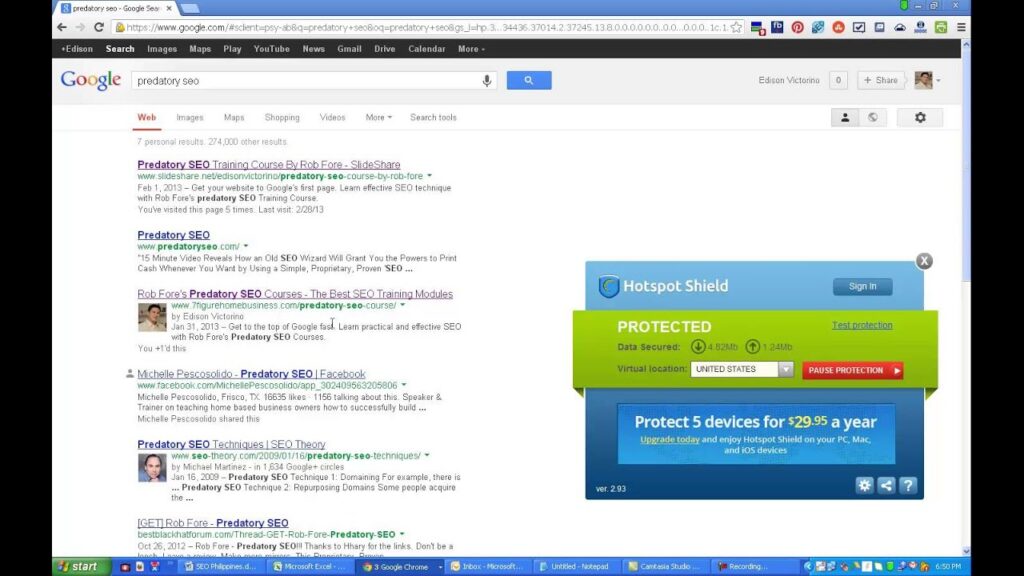Reload the page with the refresh icon
This screenshot has height=576, width=1024.
click(99, 27)
